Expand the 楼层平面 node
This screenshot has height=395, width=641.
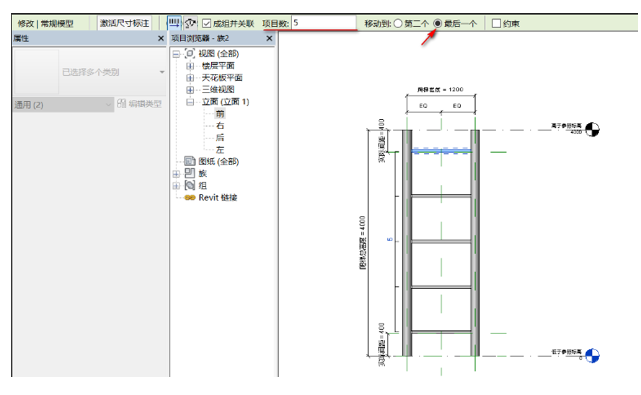190,66
